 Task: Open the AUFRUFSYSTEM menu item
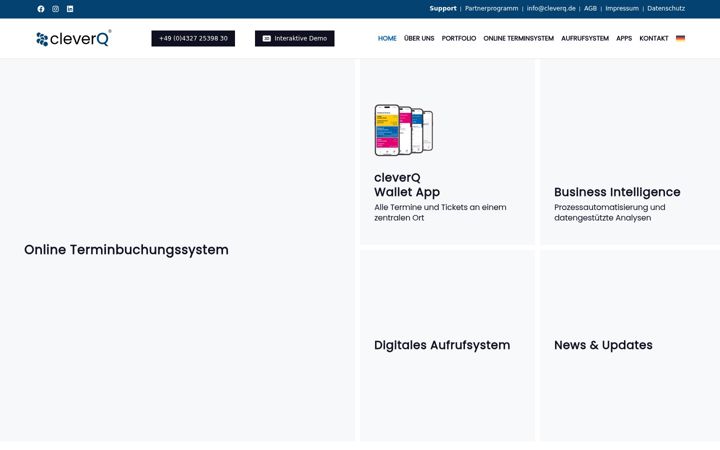click(x=585, y=39)
